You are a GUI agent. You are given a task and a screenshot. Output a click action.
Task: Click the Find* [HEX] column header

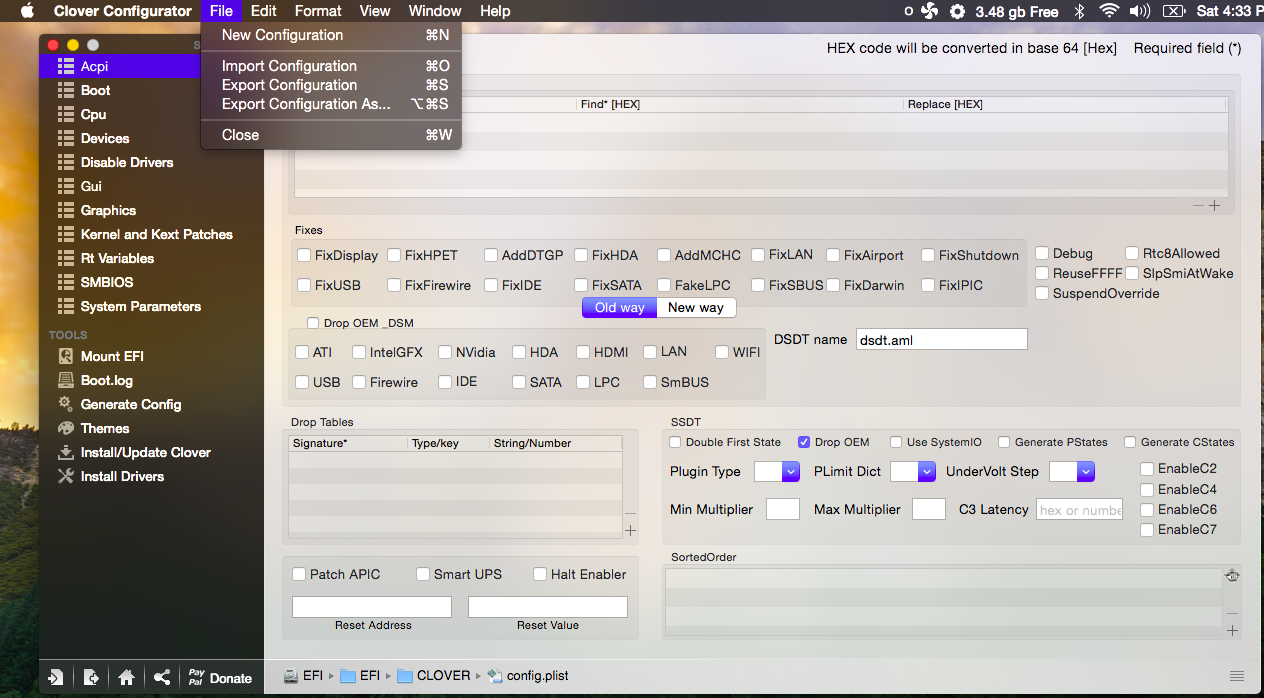[739, 104]
